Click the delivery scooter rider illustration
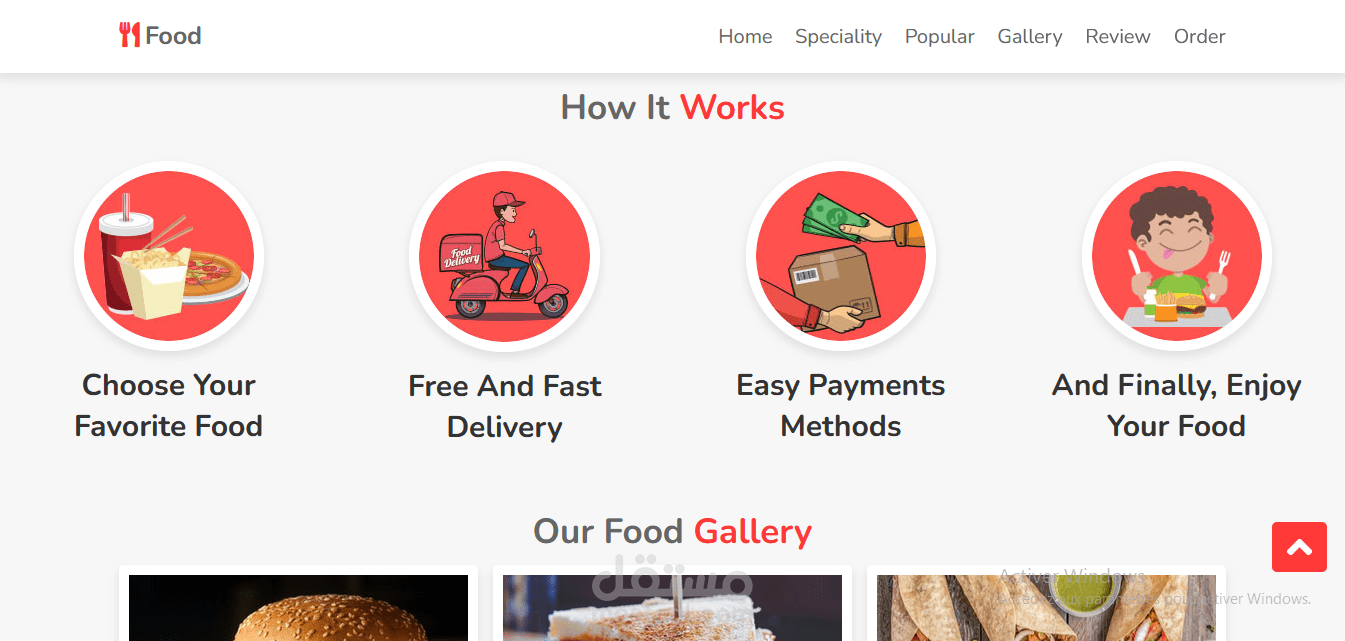 pyautogui.click(x=504, y=256)
